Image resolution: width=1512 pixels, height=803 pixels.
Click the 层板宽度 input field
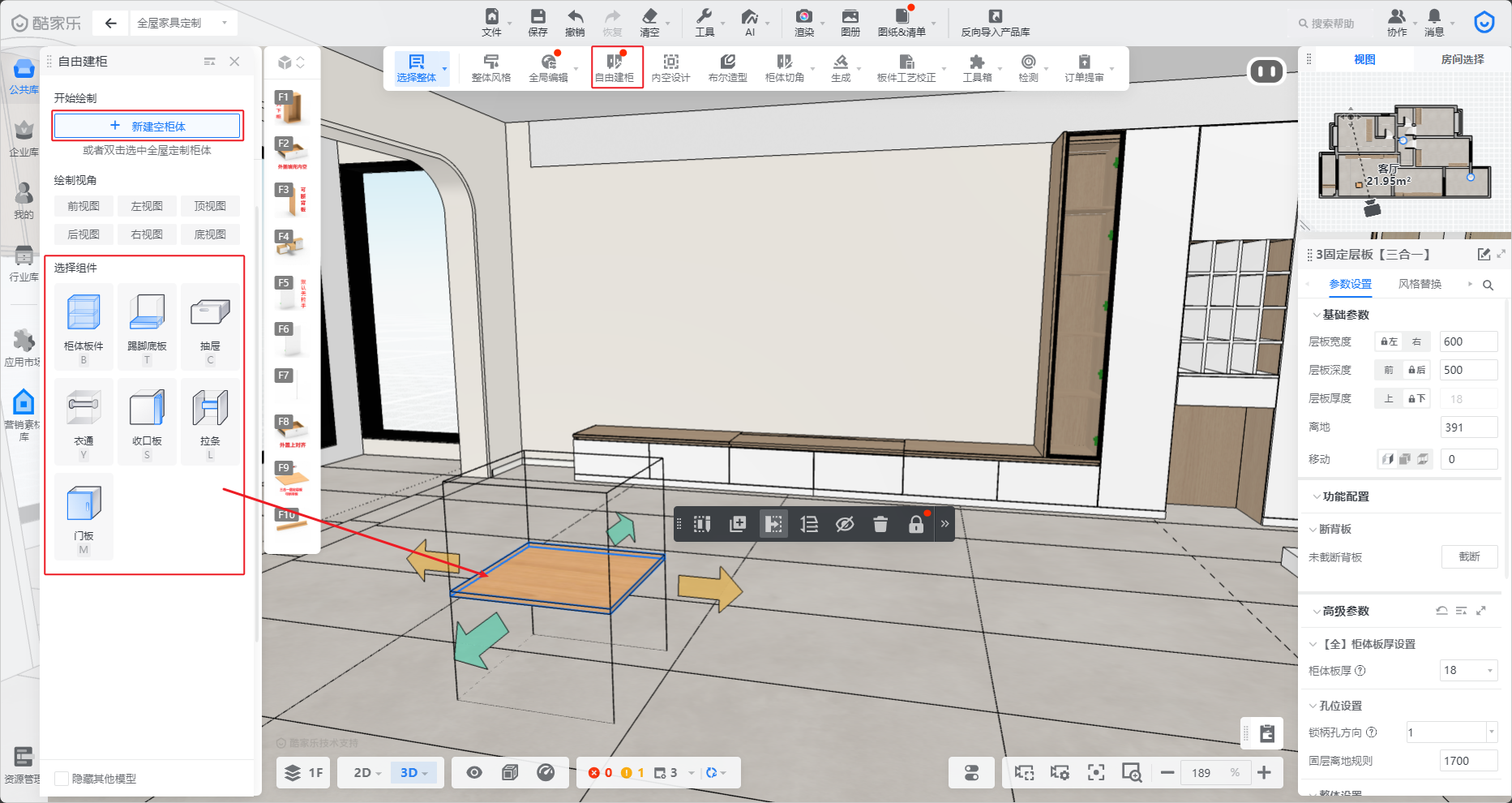(1467, 341)
